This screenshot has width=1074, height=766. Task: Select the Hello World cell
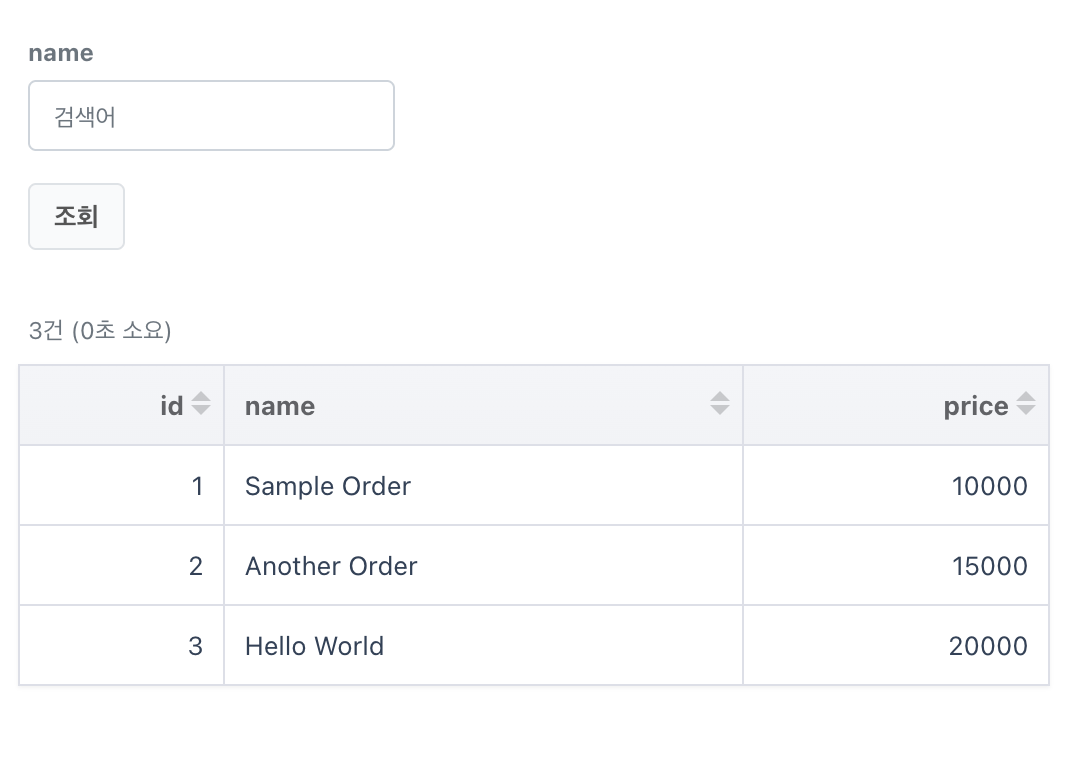(x=314, y=646)
